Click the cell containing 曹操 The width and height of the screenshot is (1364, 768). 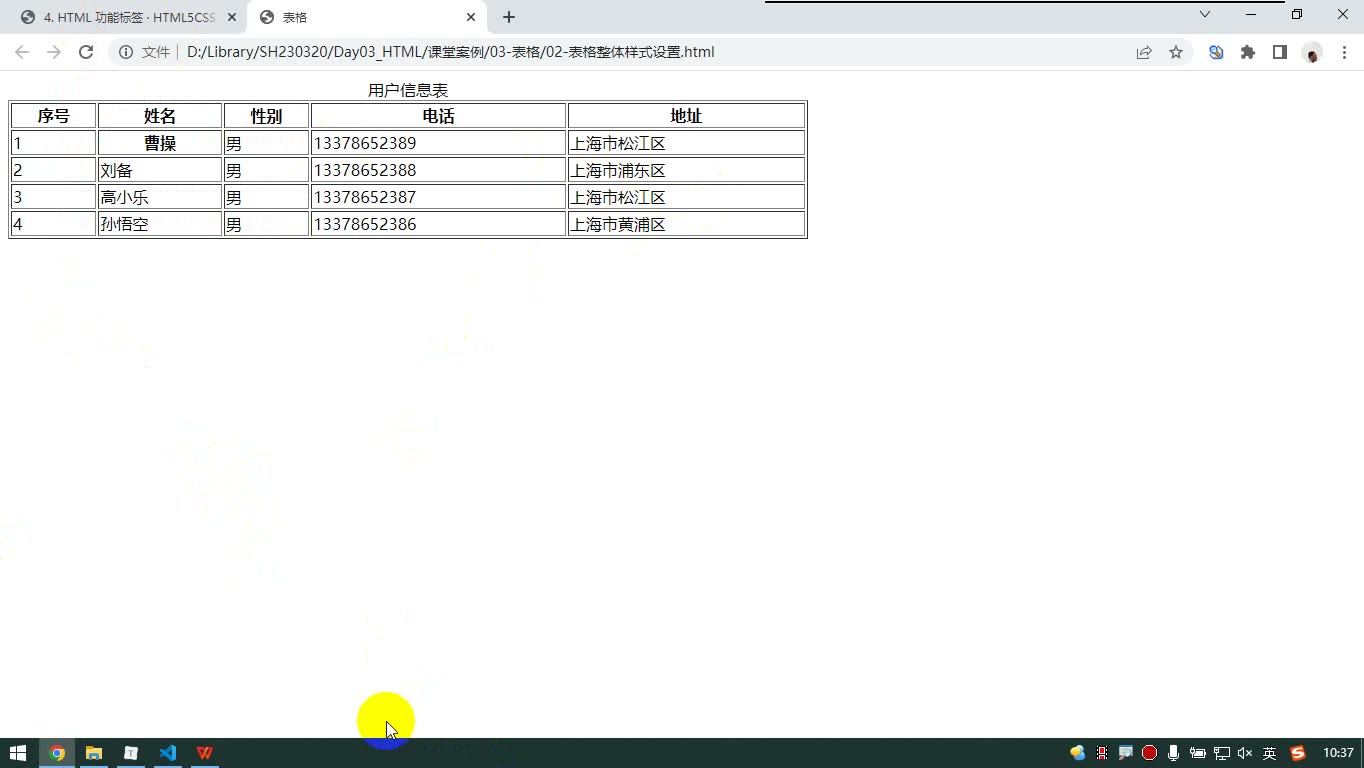(x=160, y=143)
